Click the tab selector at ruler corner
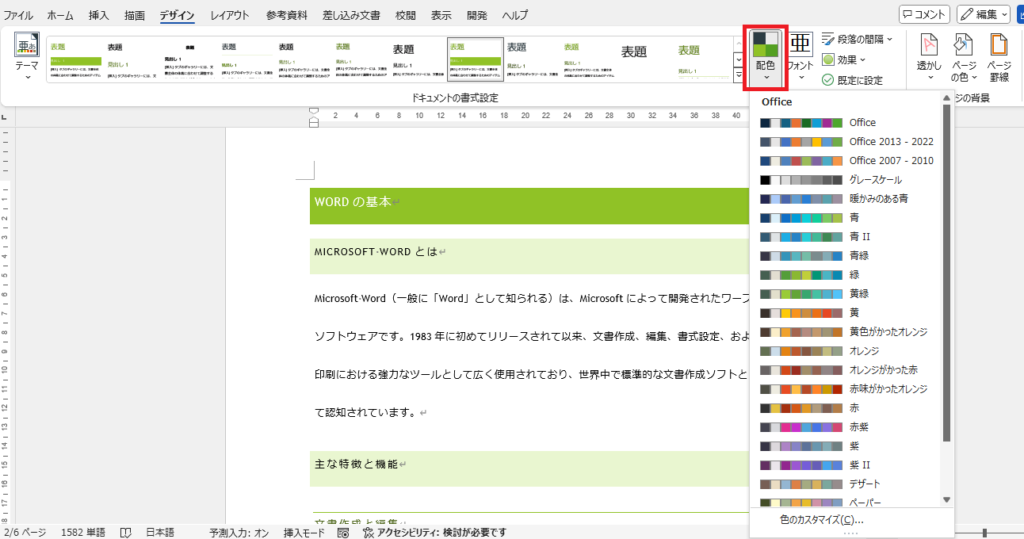Image resolution: width=1024 pixels, height=539 pixels. pos(5,118)
